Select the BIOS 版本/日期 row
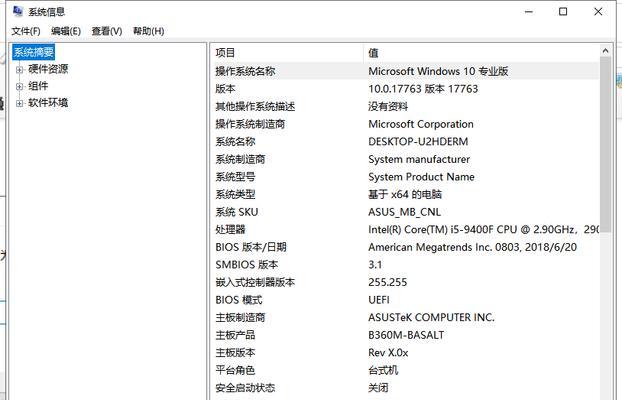The height and width of the screenshot is (400, 622). click(x=405, y=247)
